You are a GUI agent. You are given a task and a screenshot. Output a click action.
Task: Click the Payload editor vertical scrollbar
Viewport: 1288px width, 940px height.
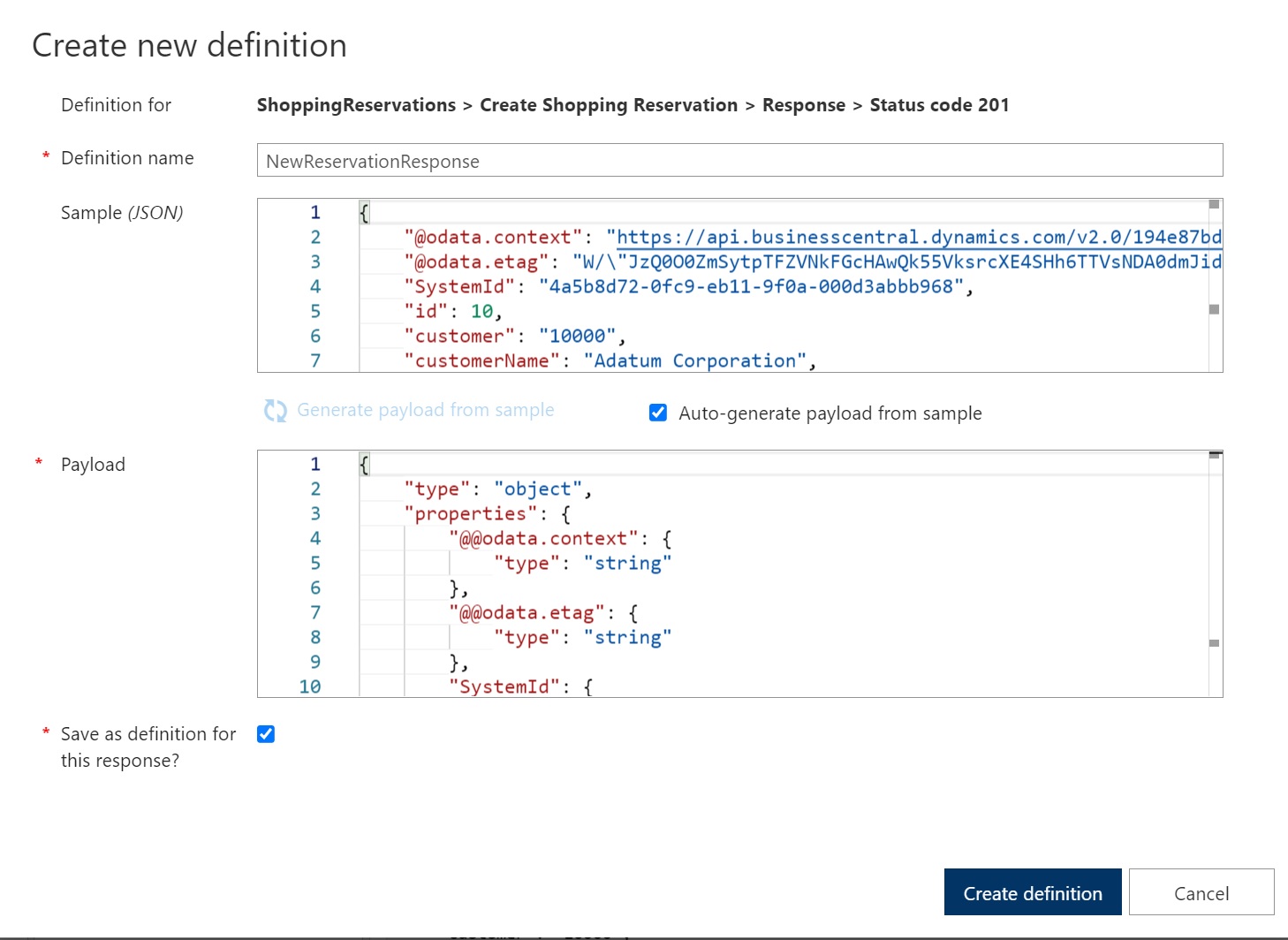click(1215, 574)
